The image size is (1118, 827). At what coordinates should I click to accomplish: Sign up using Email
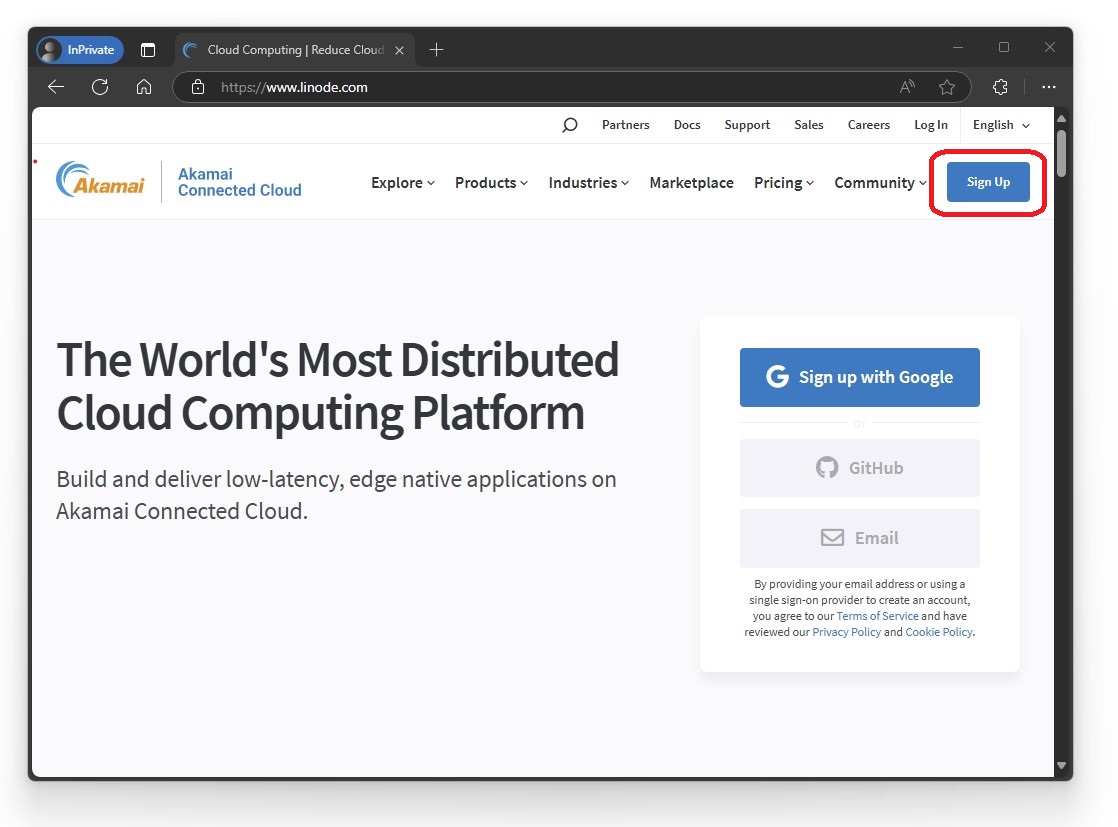tap(859, 538)
